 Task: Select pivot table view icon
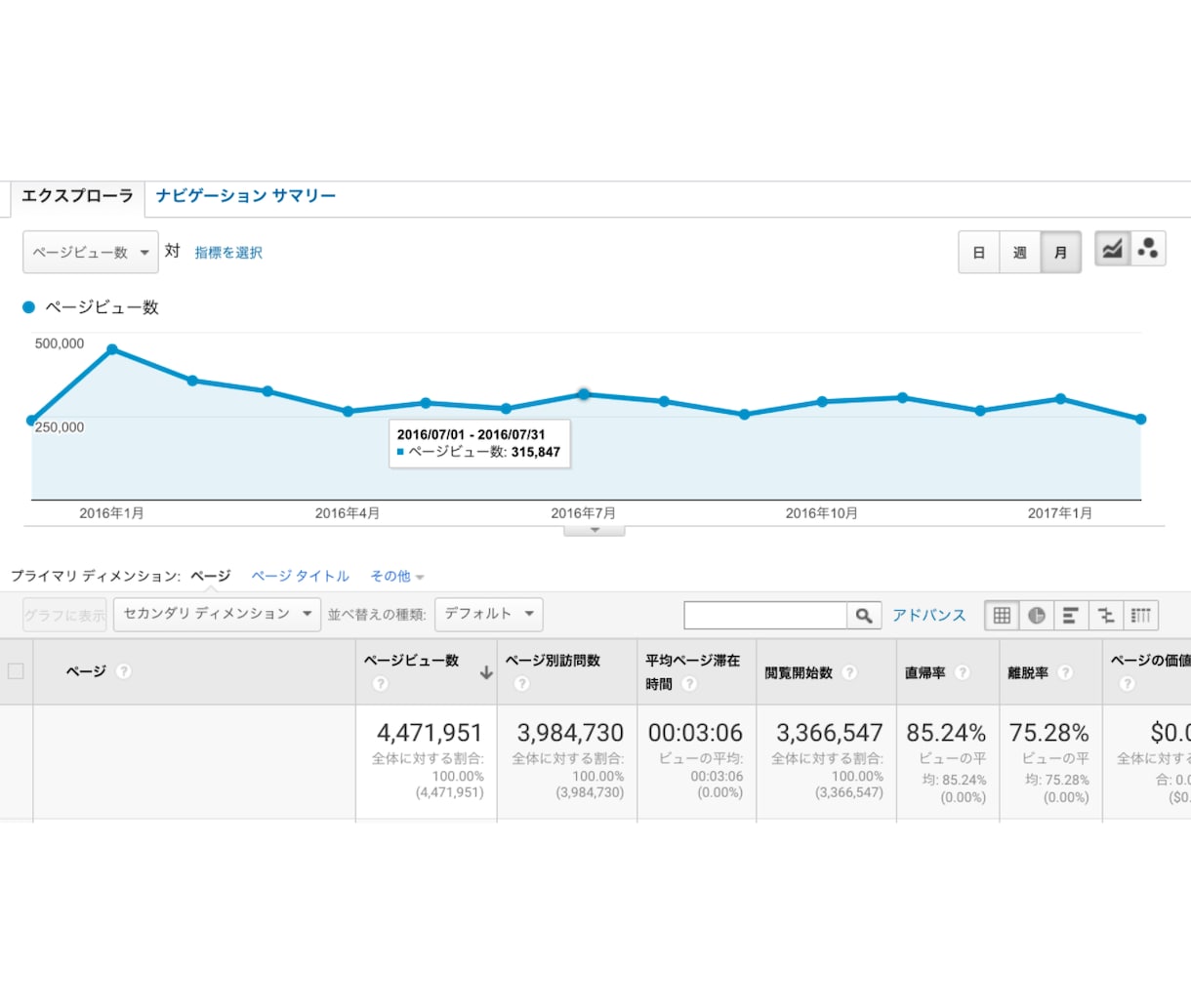point(1140,615)
